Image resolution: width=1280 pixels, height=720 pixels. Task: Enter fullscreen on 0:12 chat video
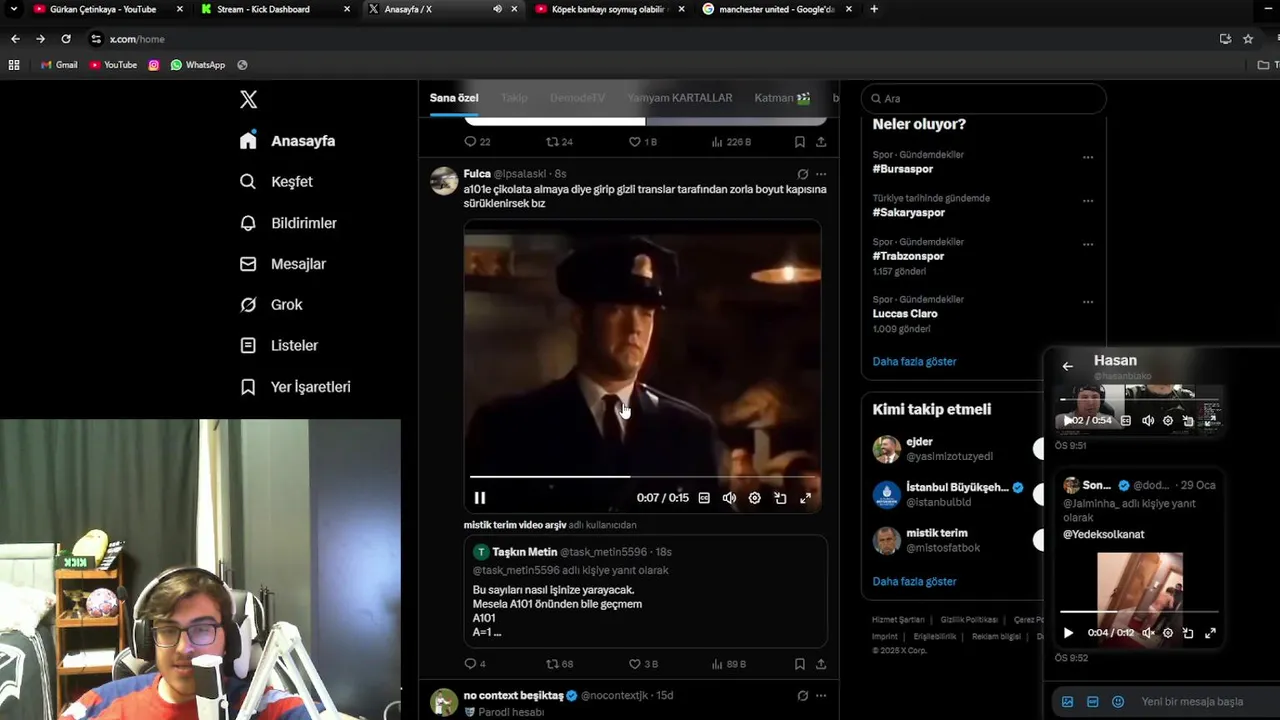pyautogui.click(x=1210, y=633)
